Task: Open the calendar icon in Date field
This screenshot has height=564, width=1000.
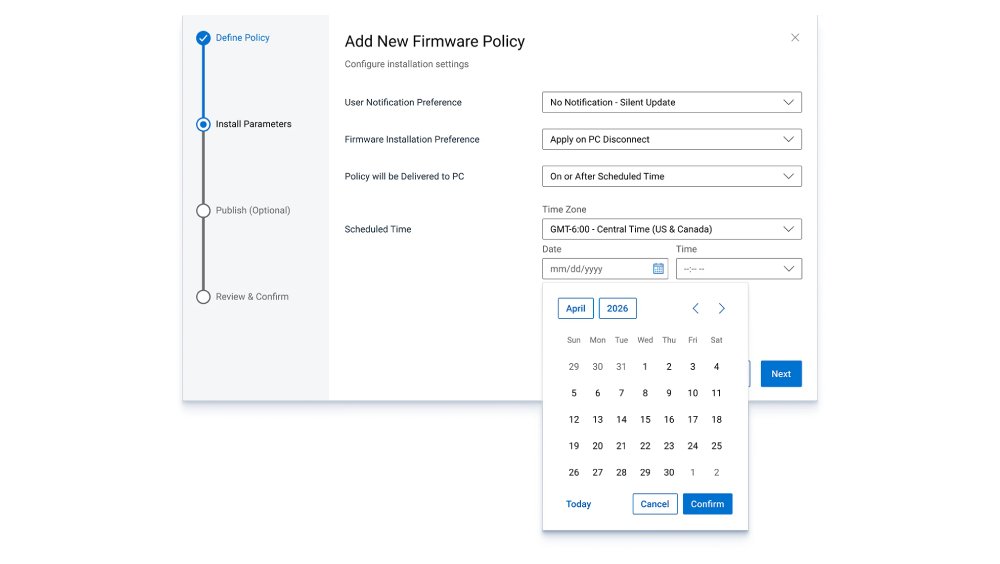Action: 658,269
